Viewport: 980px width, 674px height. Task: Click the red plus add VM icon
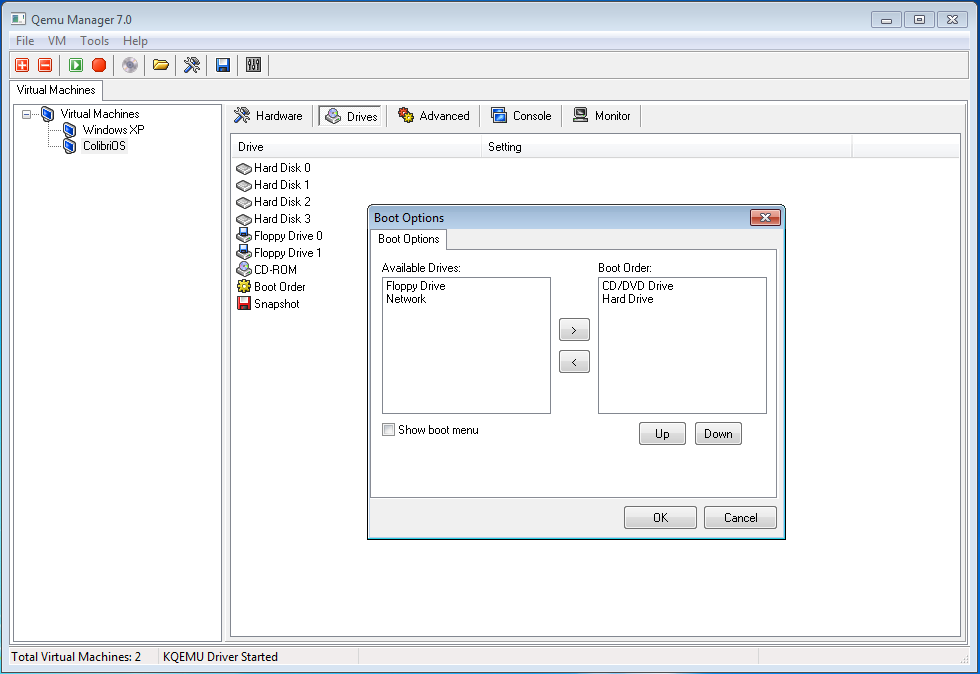[22, 65]
